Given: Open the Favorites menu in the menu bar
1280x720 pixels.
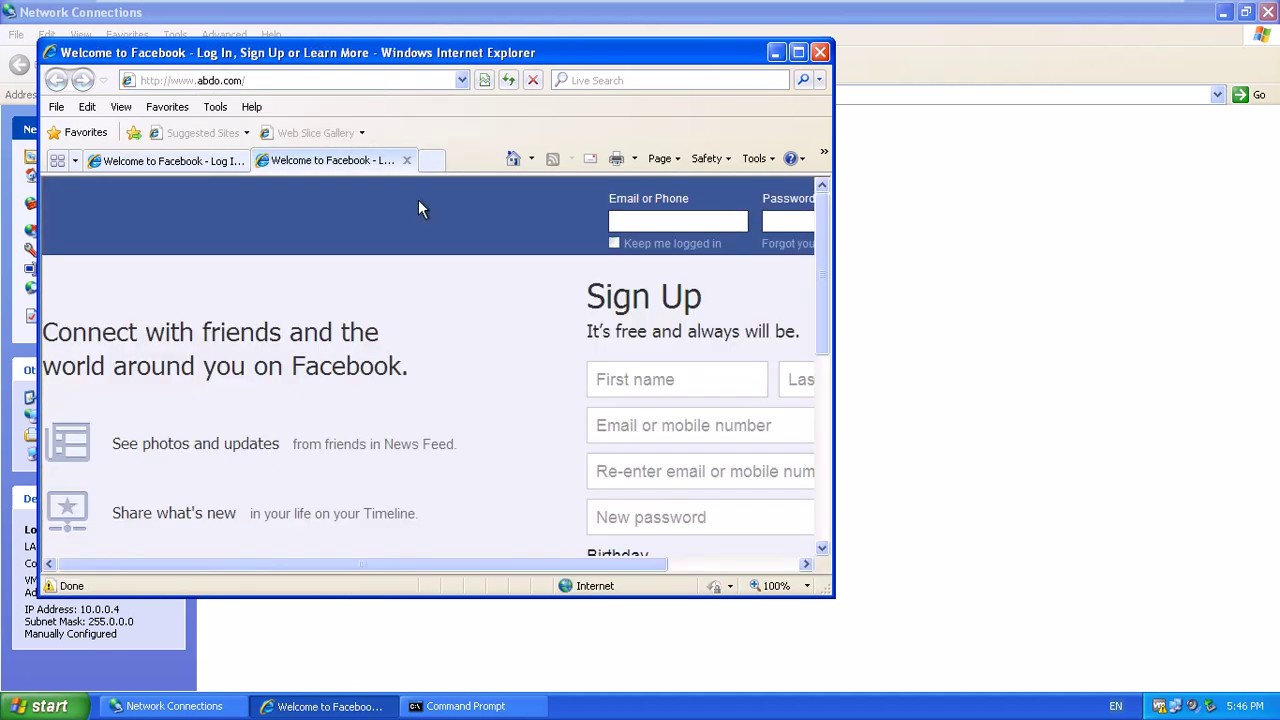Looking at the screenshot, I should [x=167, y=107].
